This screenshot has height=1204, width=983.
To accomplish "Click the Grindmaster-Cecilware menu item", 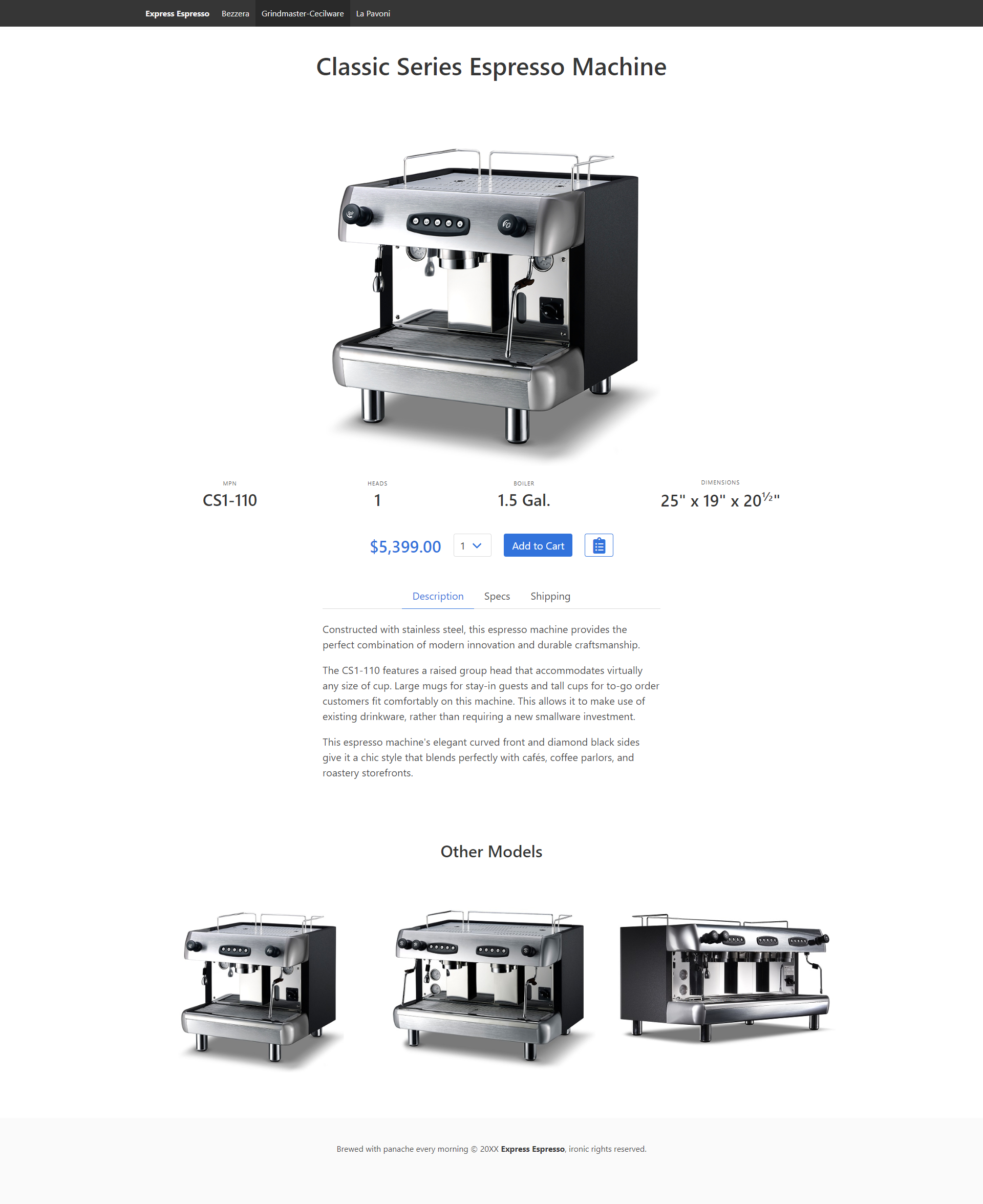I will point(302,13).
